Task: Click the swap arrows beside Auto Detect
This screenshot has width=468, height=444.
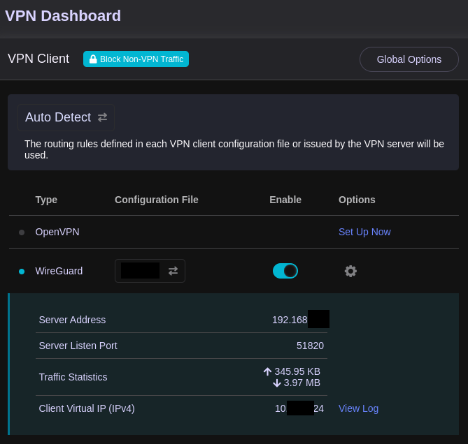Action: pos(102,117)
